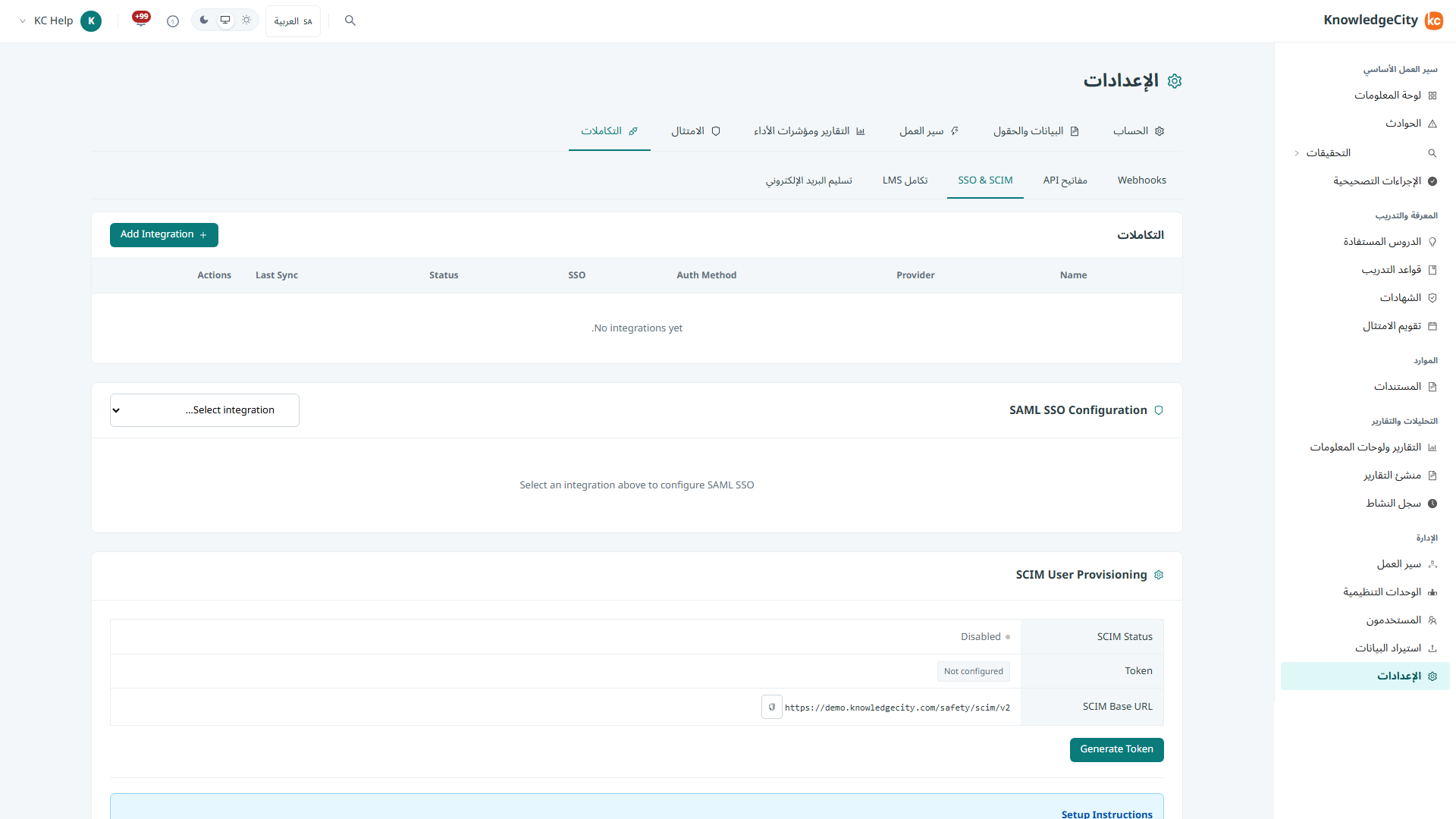Open استيراد البيانات sidebar item

click(1365, 648)
